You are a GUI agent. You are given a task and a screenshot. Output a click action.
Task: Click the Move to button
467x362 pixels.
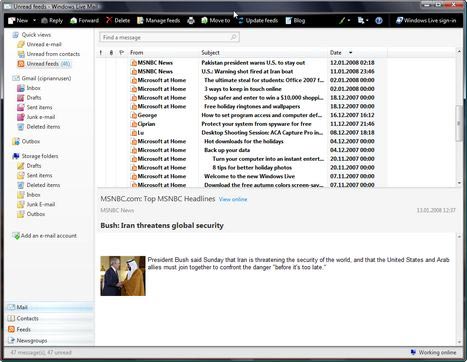click(216, 21)
